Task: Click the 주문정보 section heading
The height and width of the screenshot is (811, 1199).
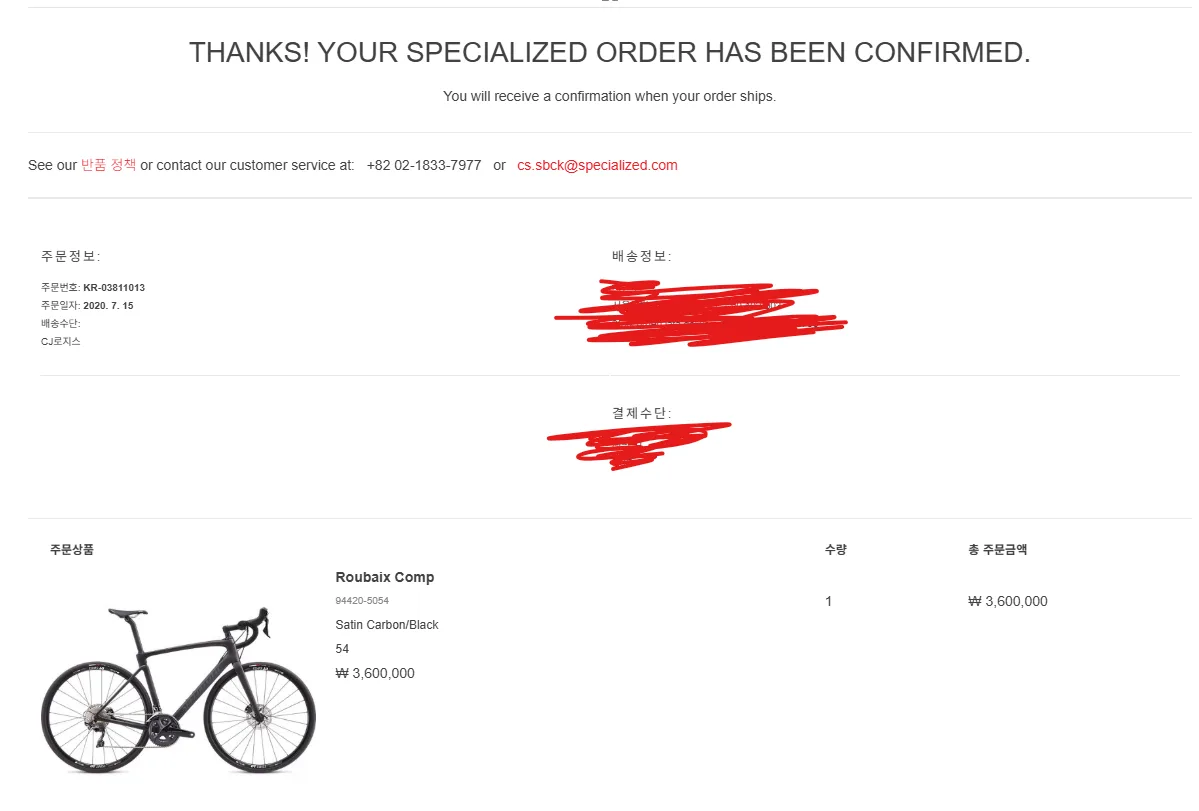Action: click(x=70, y=256)
